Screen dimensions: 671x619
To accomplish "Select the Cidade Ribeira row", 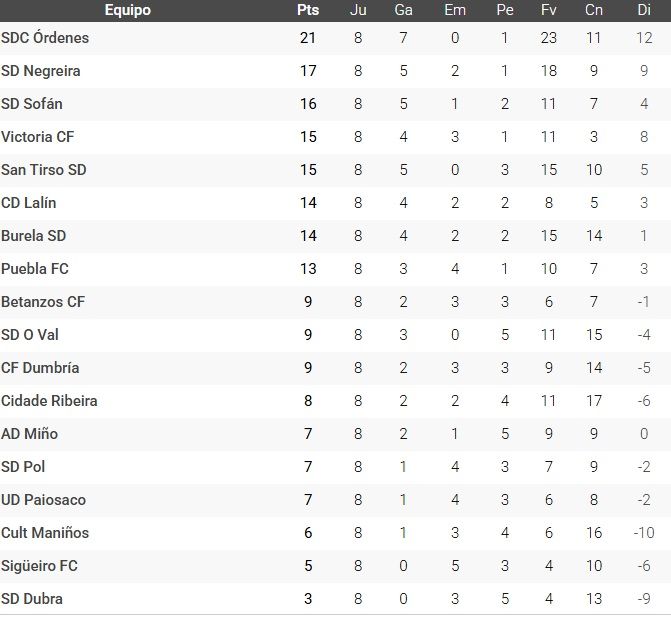I will [49, 401].
